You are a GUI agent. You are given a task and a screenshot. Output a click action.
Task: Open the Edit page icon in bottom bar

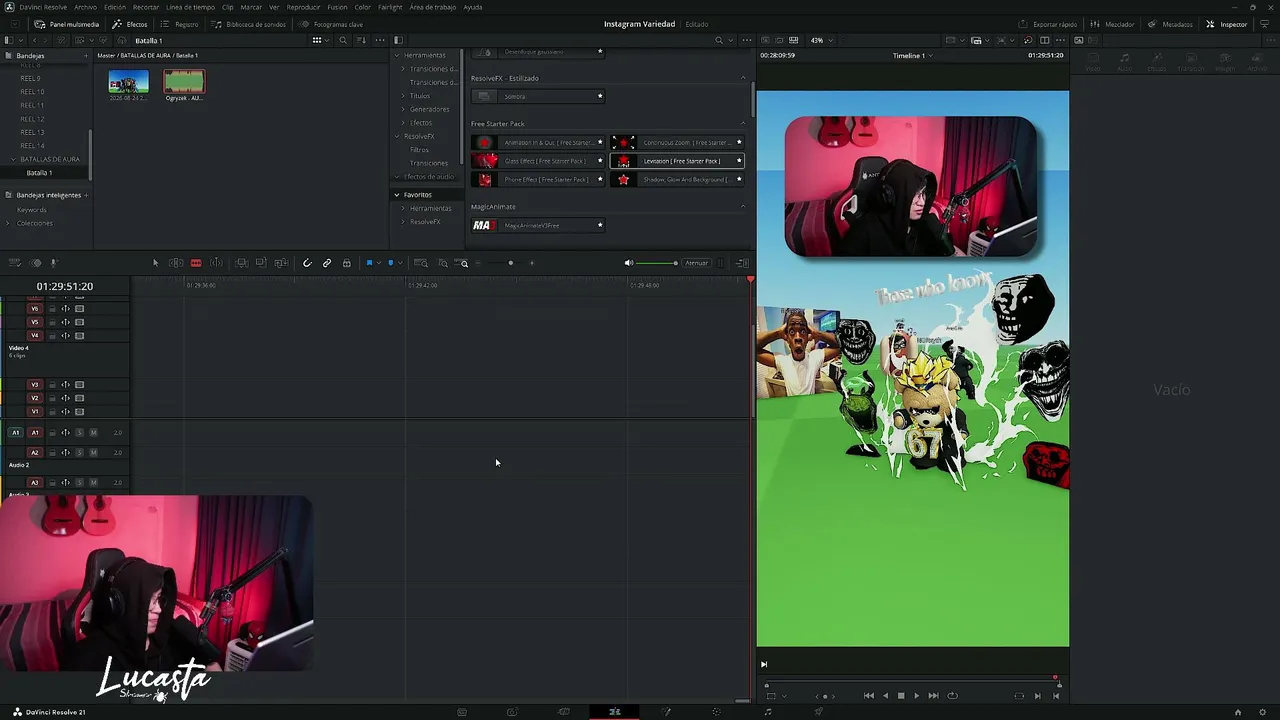click(x=615, y=712)
